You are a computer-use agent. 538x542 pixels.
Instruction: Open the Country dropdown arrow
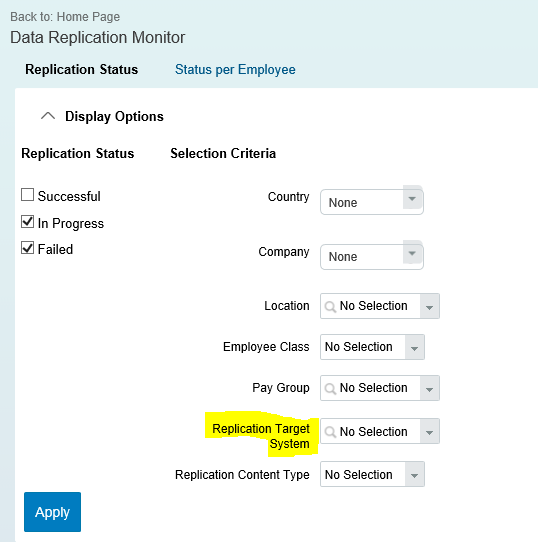coord(412,199)
